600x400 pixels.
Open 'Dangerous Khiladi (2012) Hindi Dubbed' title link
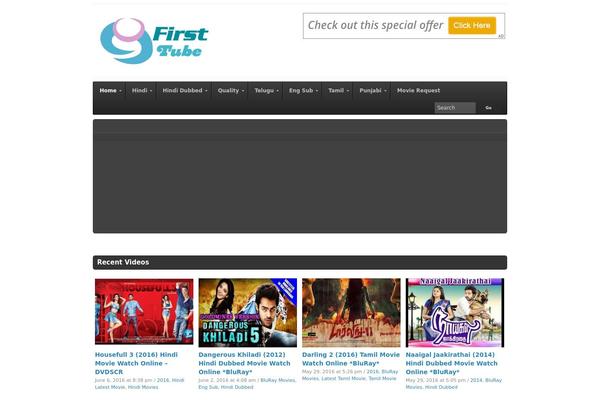244,363
